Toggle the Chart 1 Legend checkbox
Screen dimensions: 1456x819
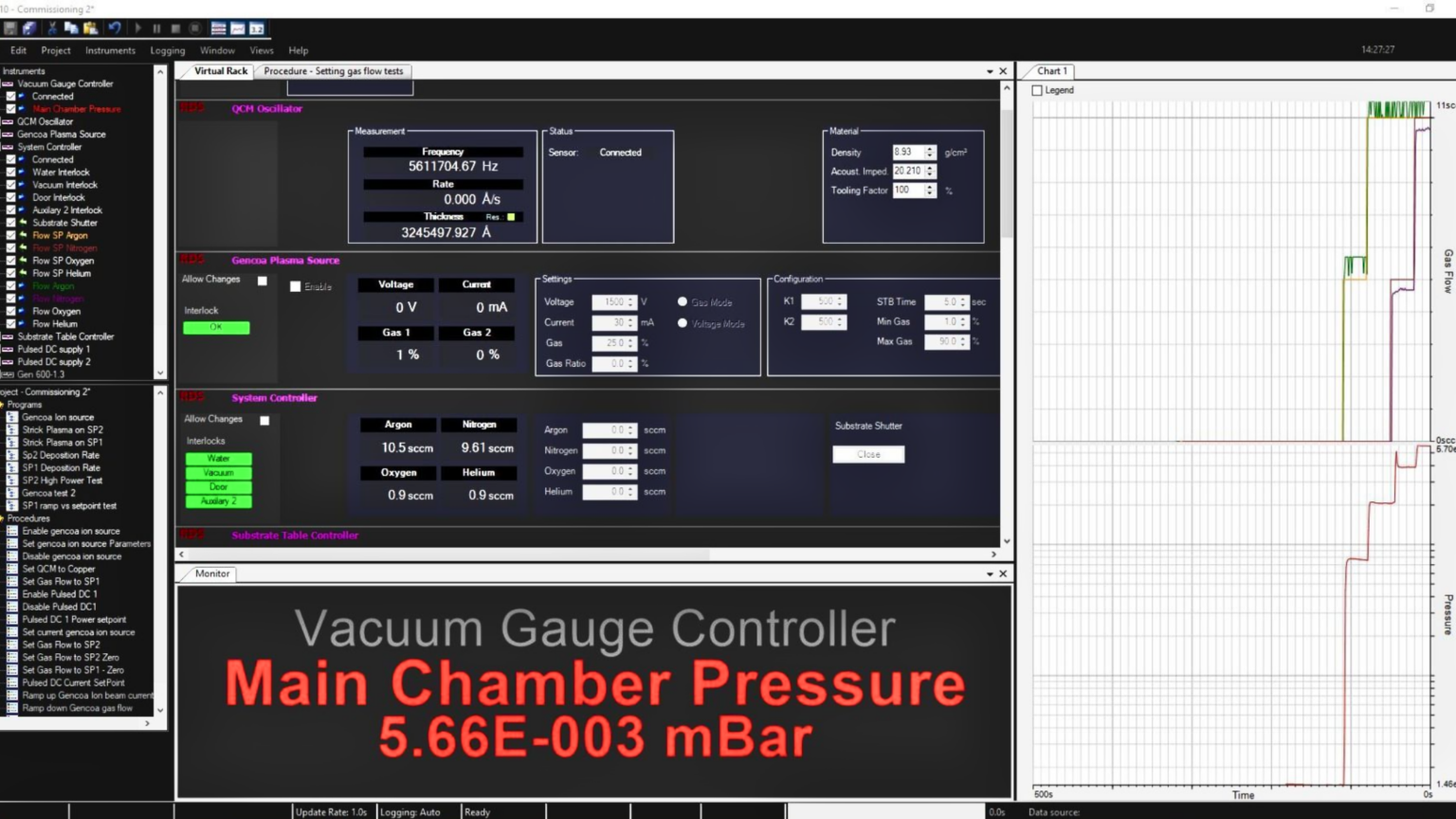tap(1037, 91)
